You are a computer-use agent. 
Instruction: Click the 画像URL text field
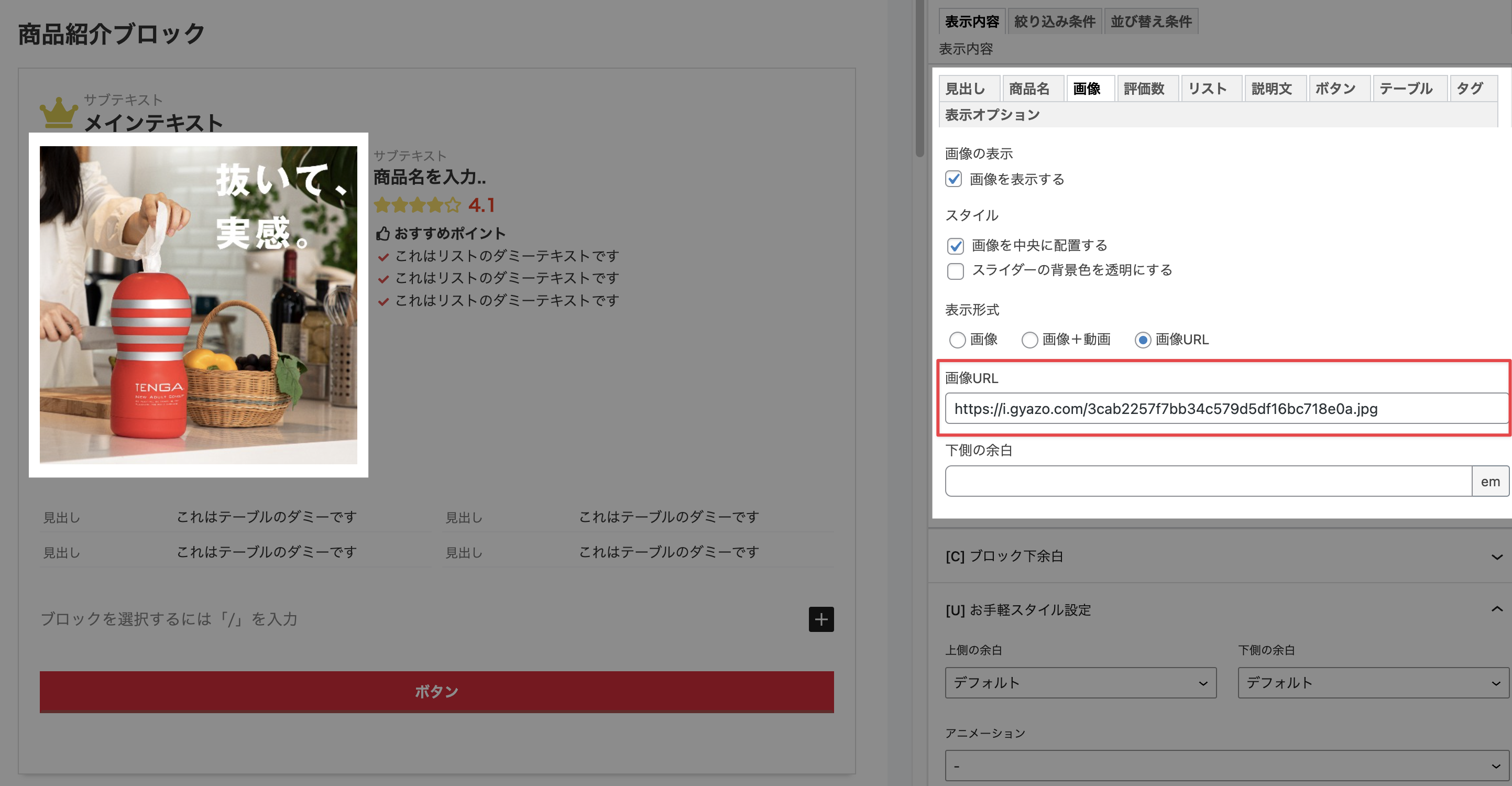(x=1226, y=409)
